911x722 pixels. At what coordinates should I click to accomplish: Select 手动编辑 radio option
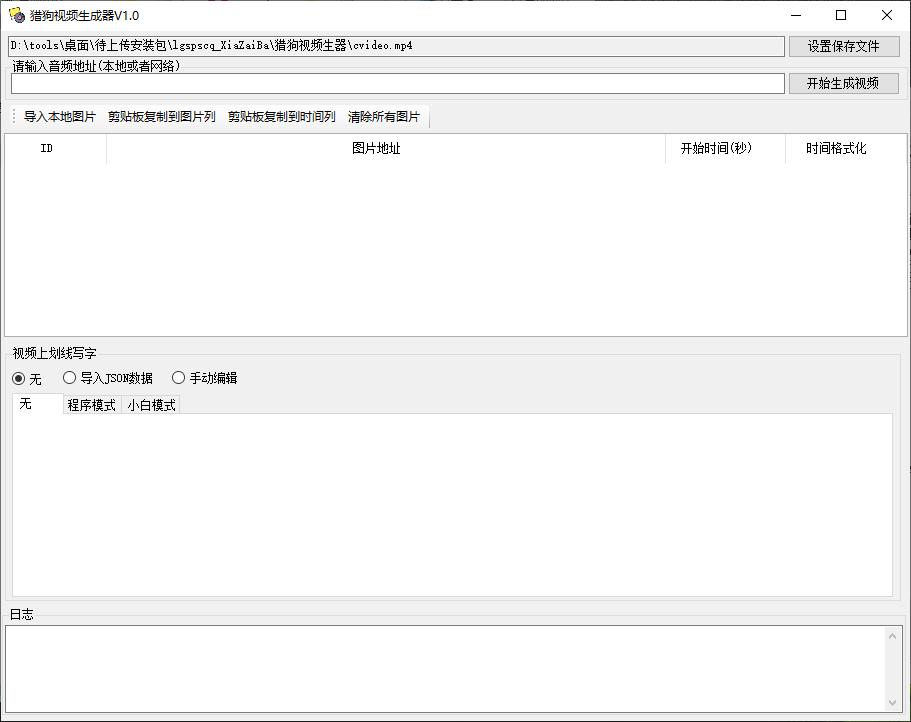click(178, 378)
